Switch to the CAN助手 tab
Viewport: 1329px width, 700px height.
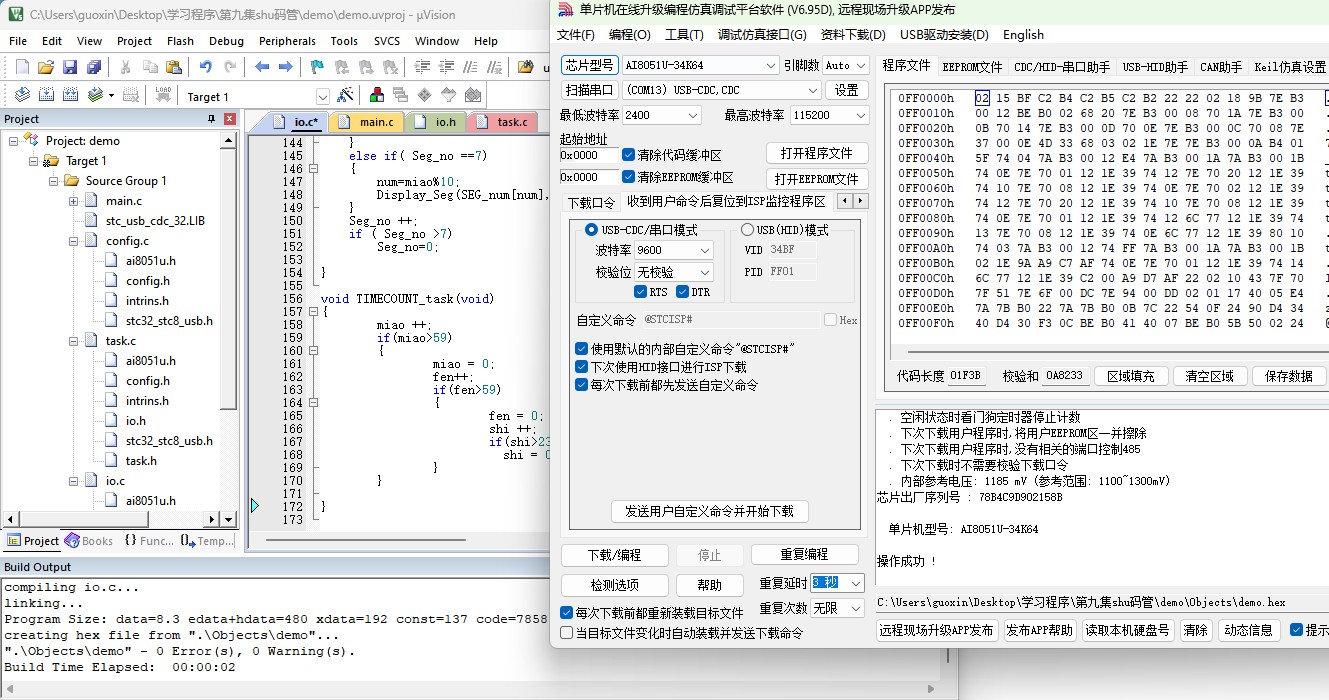(1221, 67)
